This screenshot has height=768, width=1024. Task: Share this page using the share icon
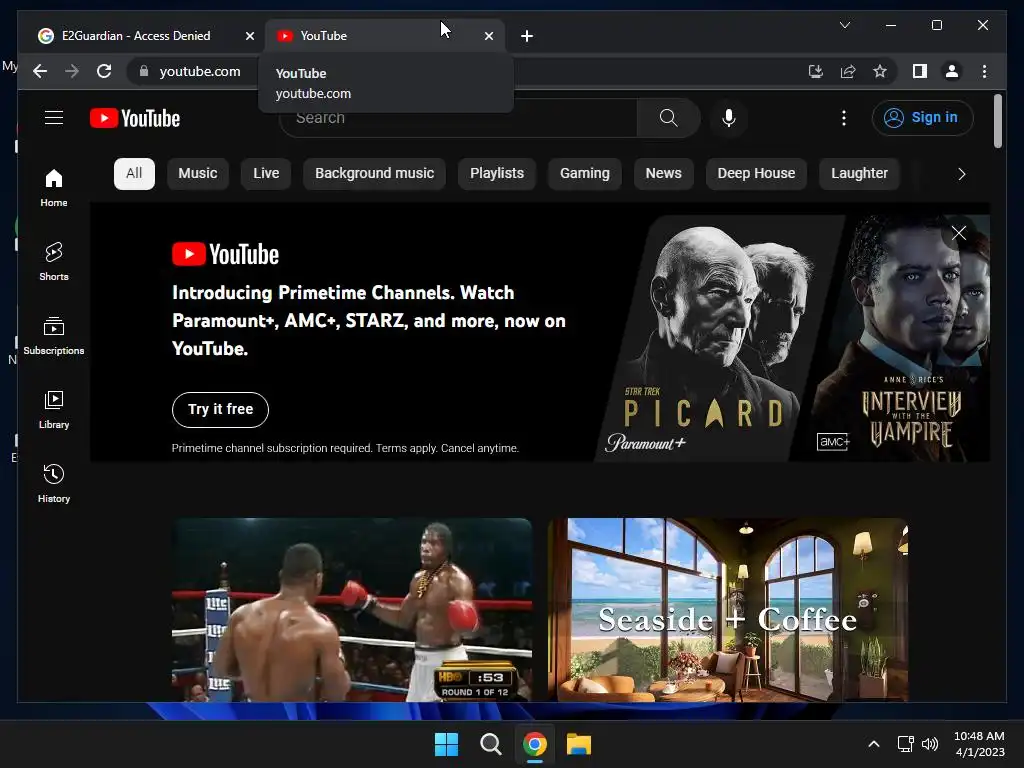click(848, 71)
